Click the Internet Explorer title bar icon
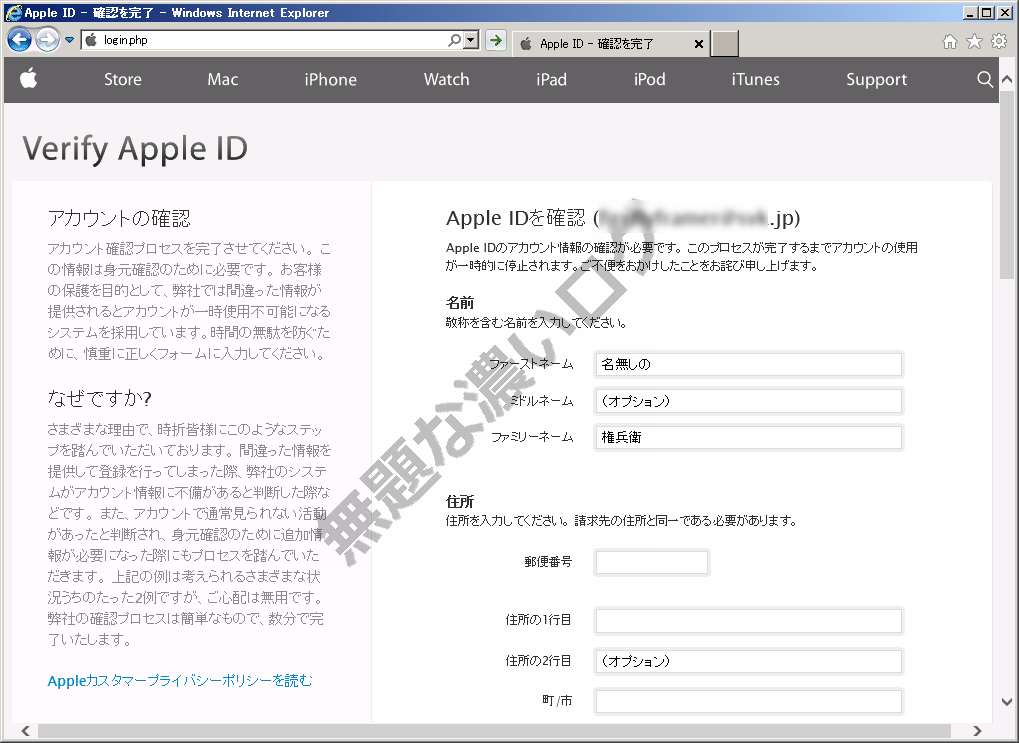1019x743 pixels. pyautogui.click(x=13, y=12)
